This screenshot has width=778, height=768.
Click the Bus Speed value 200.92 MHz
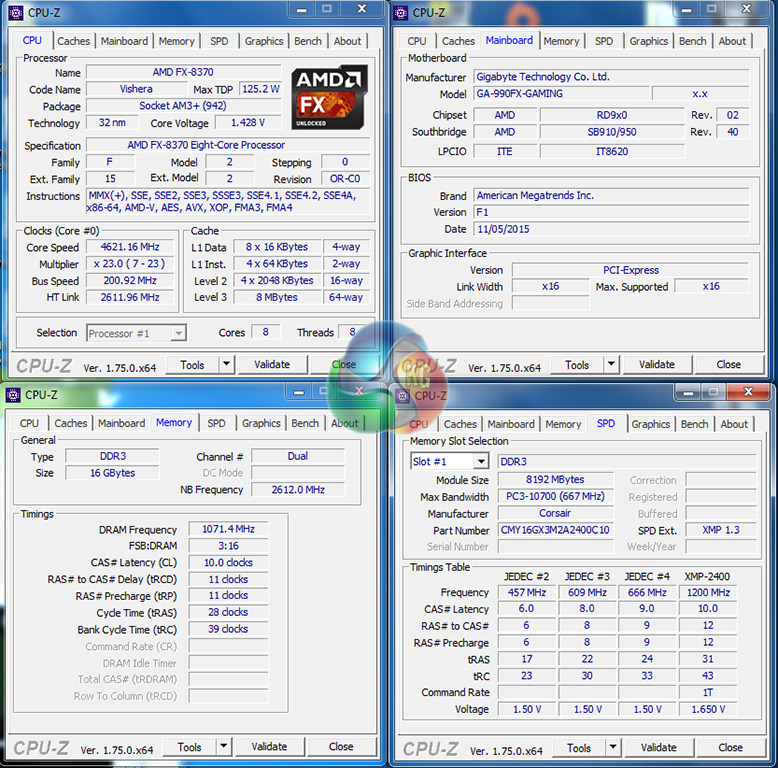point(130,281)
